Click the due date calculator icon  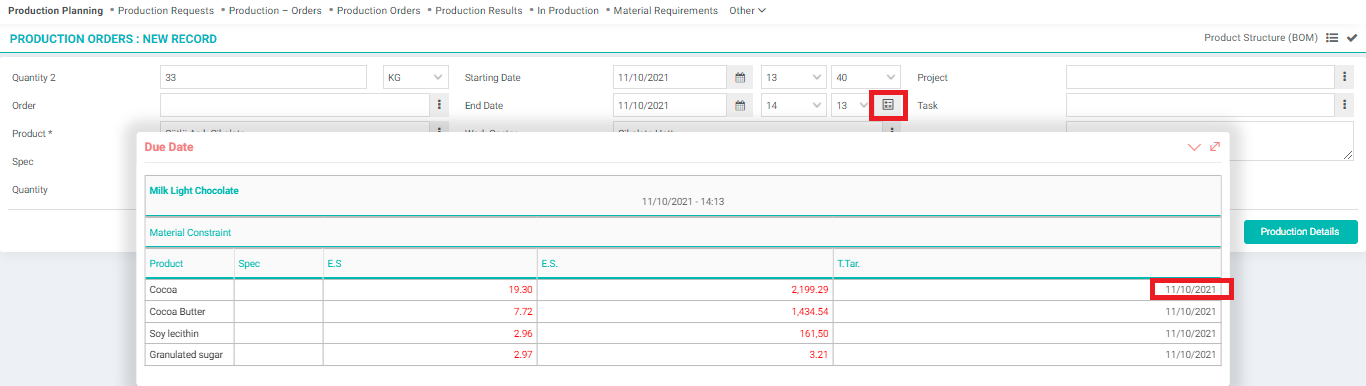point(888,105)
